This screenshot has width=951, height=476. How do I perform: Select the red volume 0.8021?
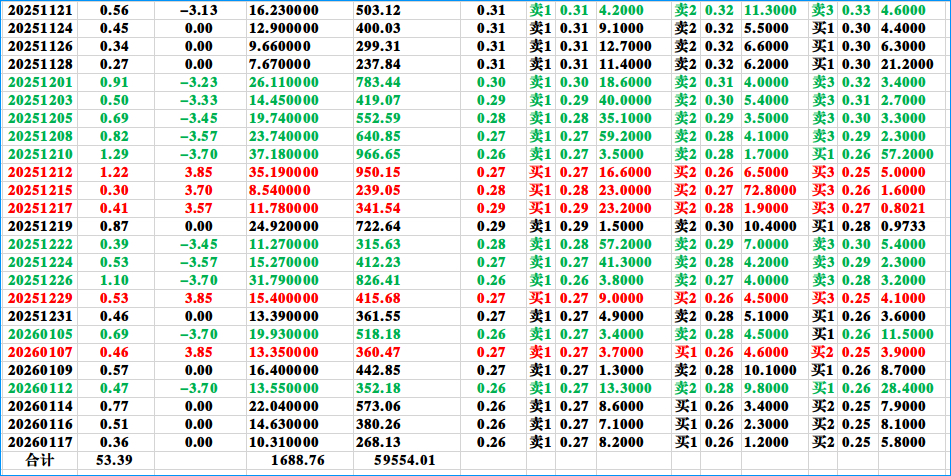click(904, 208)
